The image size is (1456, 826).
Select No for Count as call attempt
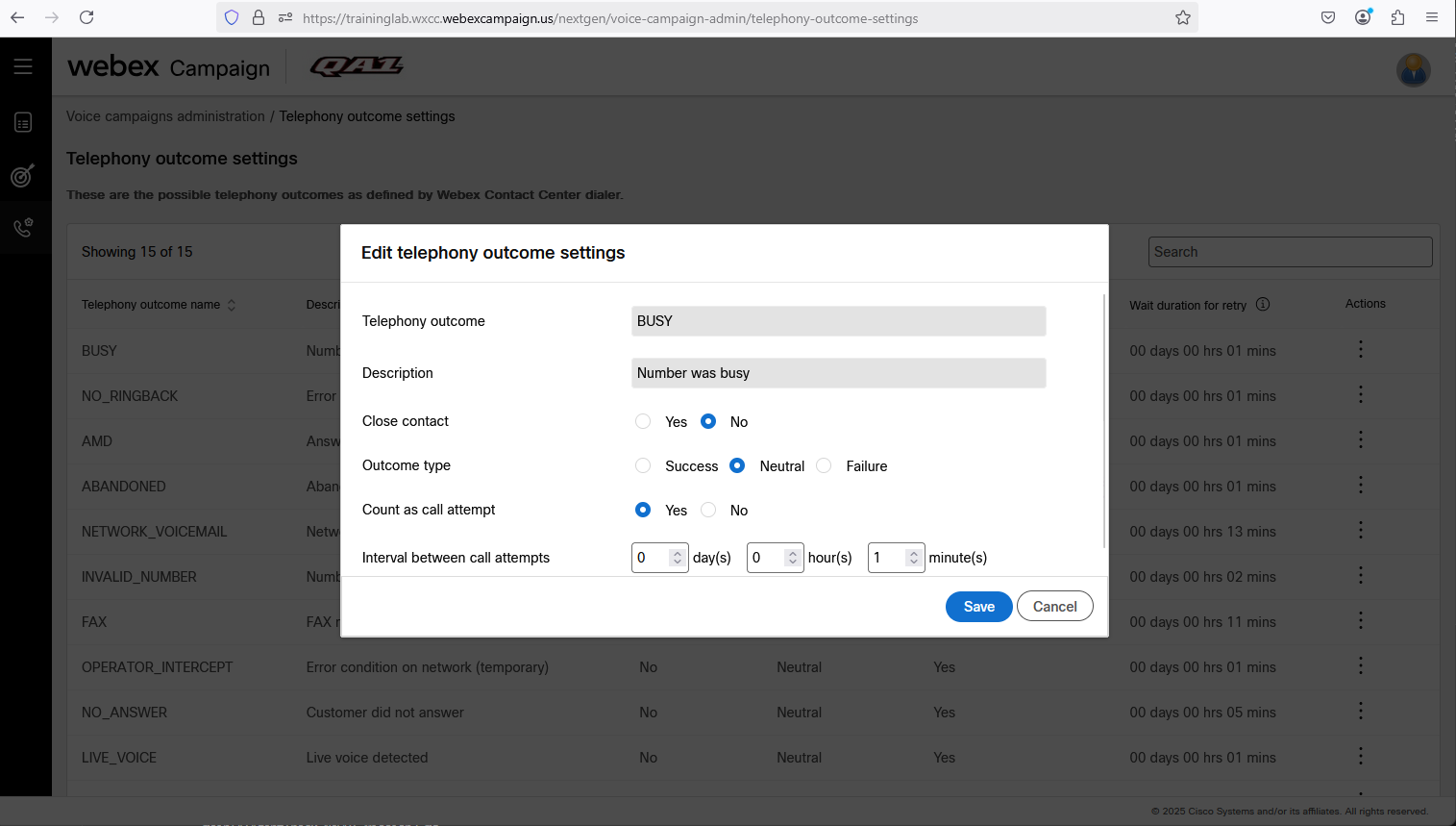click(x=708, y=510)
